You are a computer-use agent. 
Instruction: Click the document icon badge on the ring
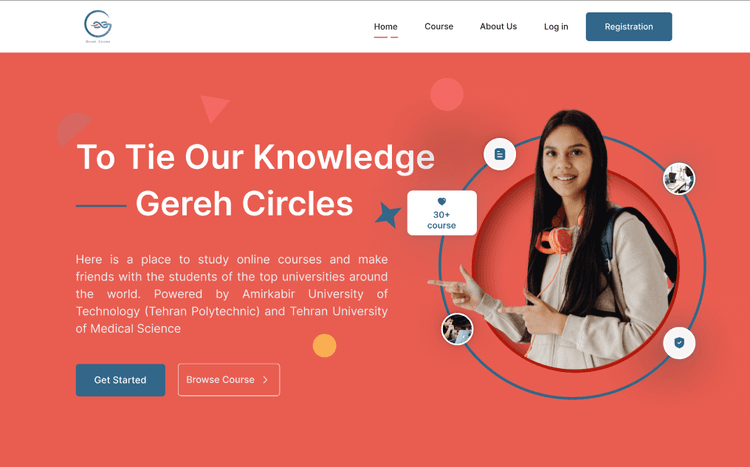(499, 154)
